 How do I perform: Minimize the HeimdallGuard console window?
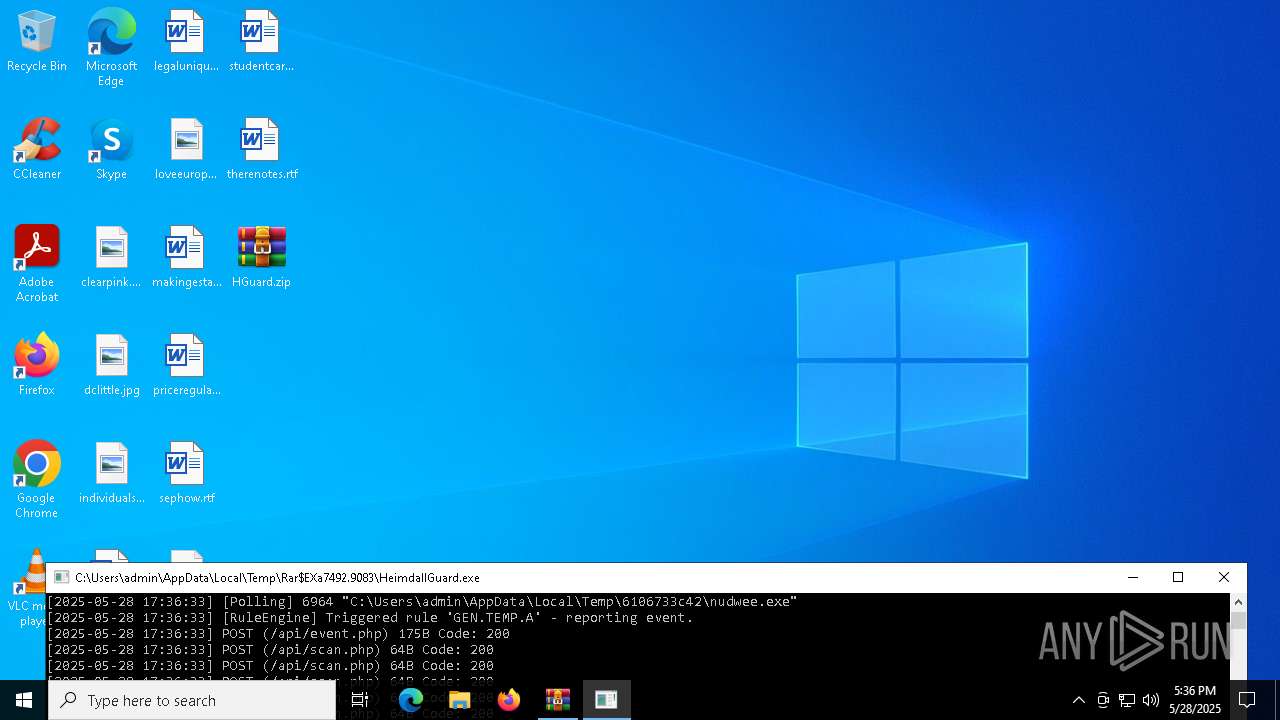1132,578
